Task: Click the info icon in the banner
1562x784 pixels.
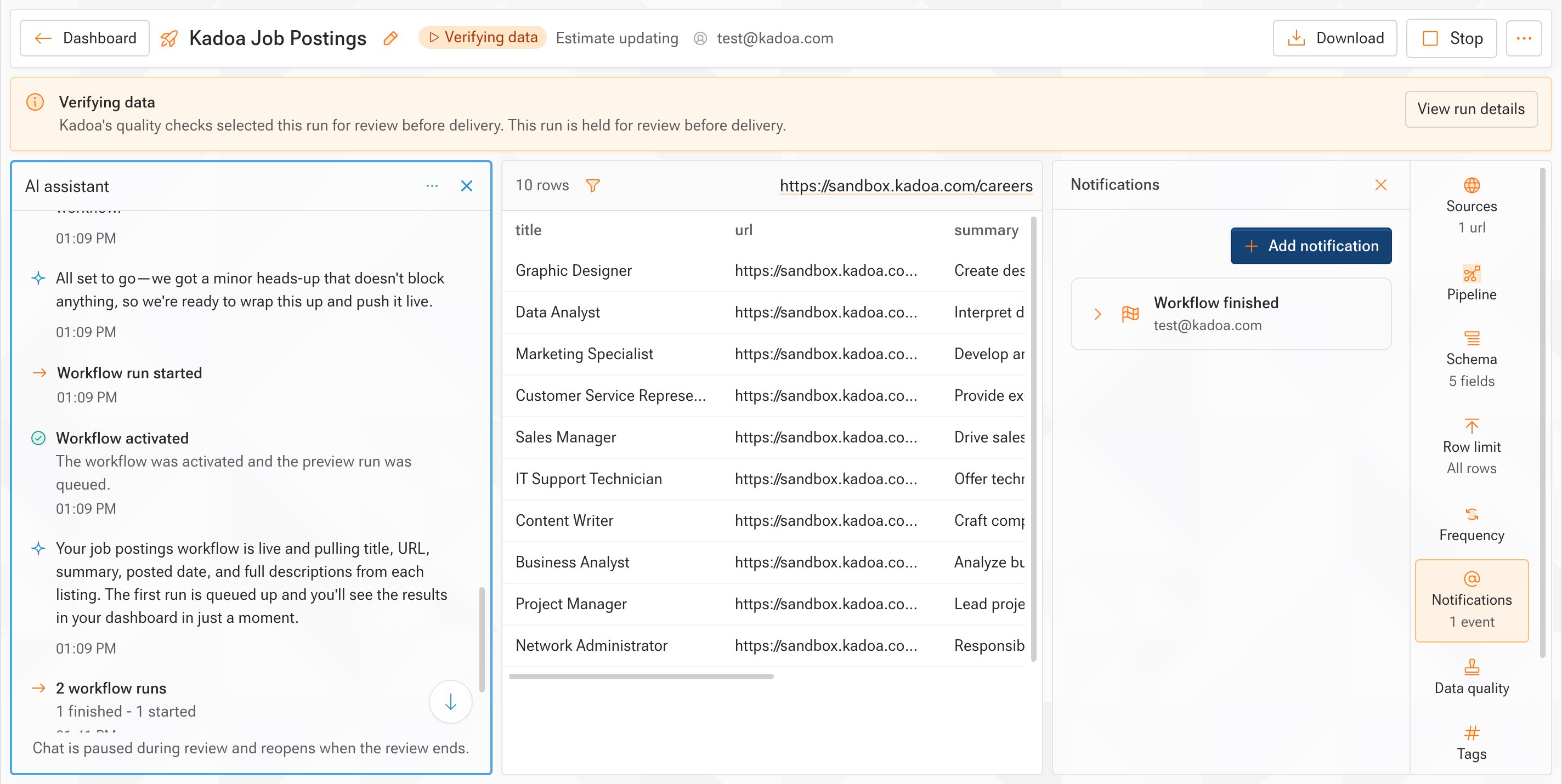Action: coord(35,102)
